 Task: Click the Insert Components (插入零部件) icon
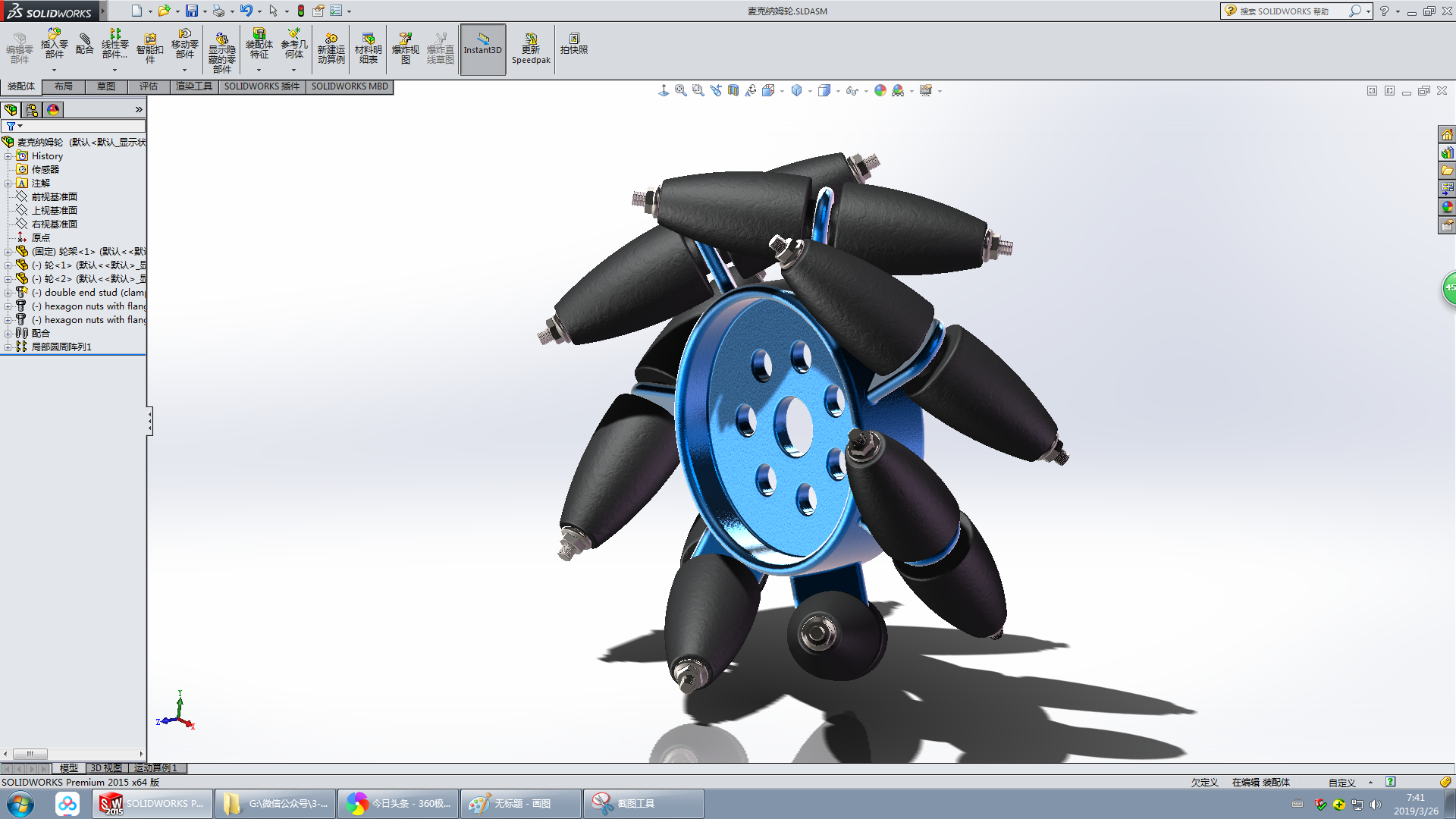tap(54, 44)
